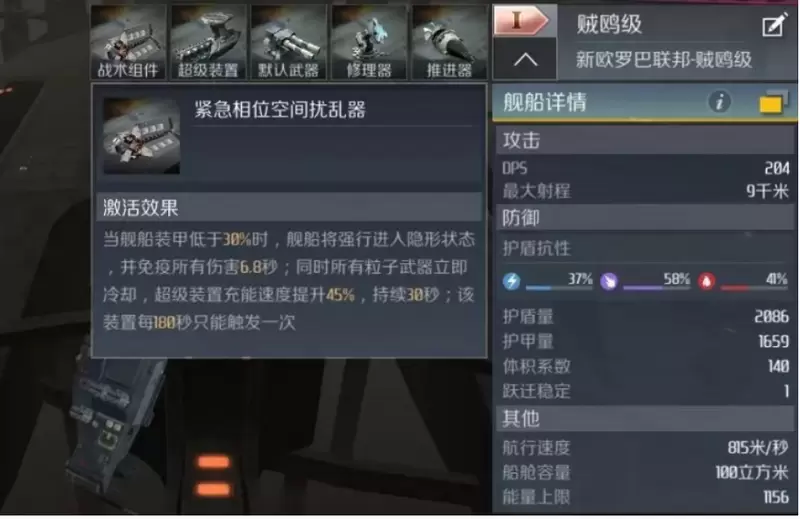Open the 舰船详情 info icon

719,102
